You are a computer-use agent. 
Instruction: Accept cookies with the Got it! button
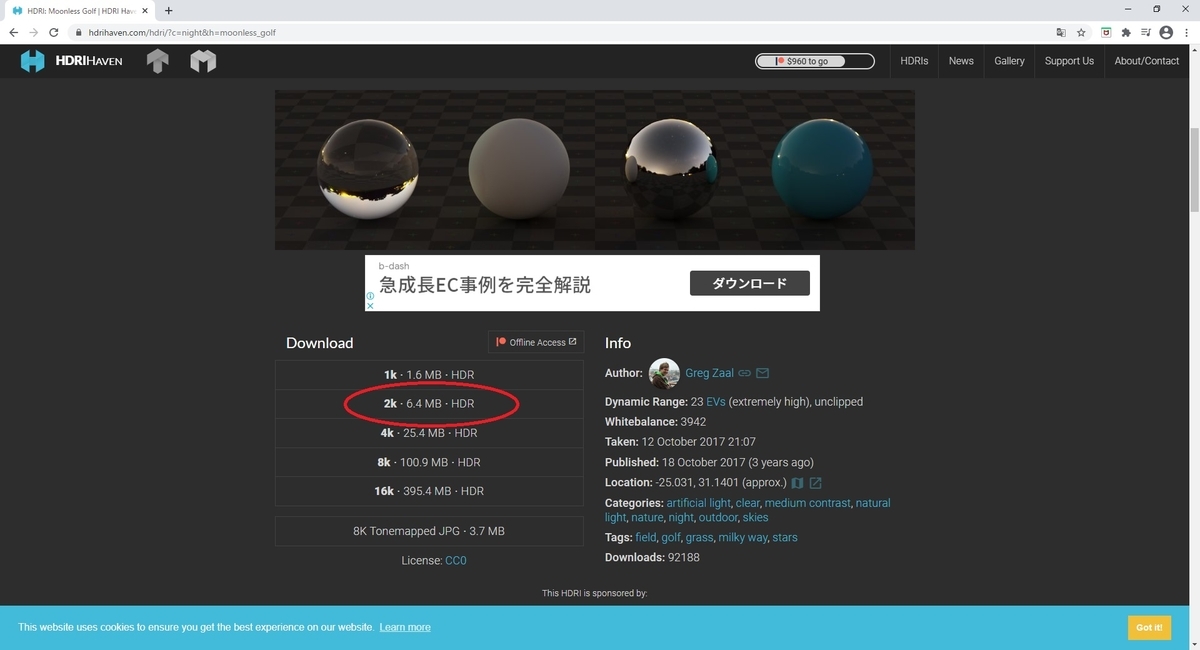pyautogui.click(x=1148, y=627)
